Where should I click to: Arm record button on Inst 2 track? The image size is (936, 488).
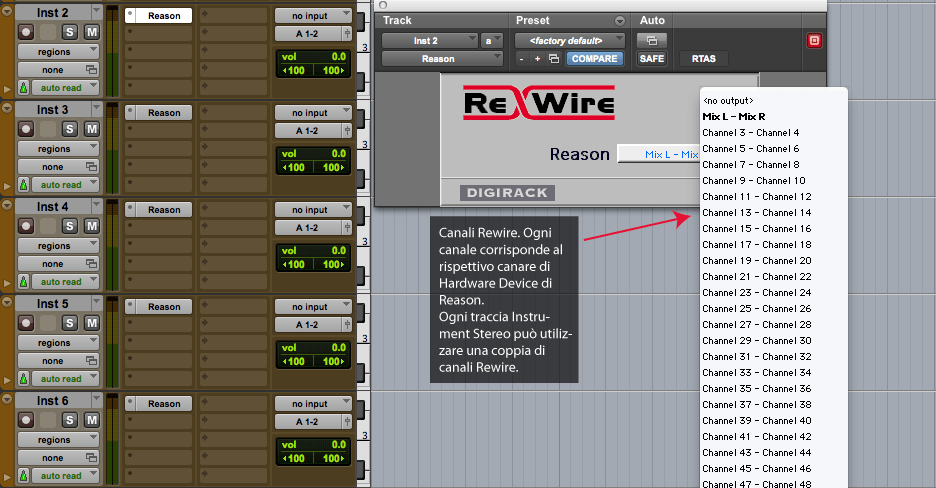coord(26,32)
